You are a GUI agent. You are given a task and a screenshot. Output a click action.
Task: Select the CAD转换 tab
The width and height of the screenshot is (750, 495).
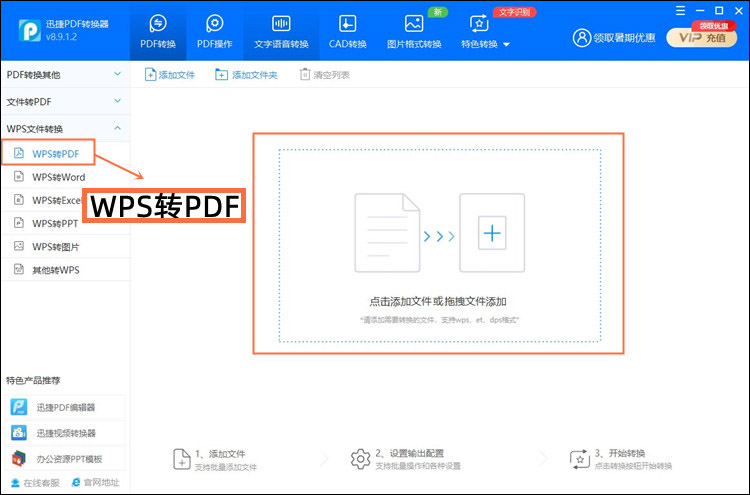(x=347, y=32)
